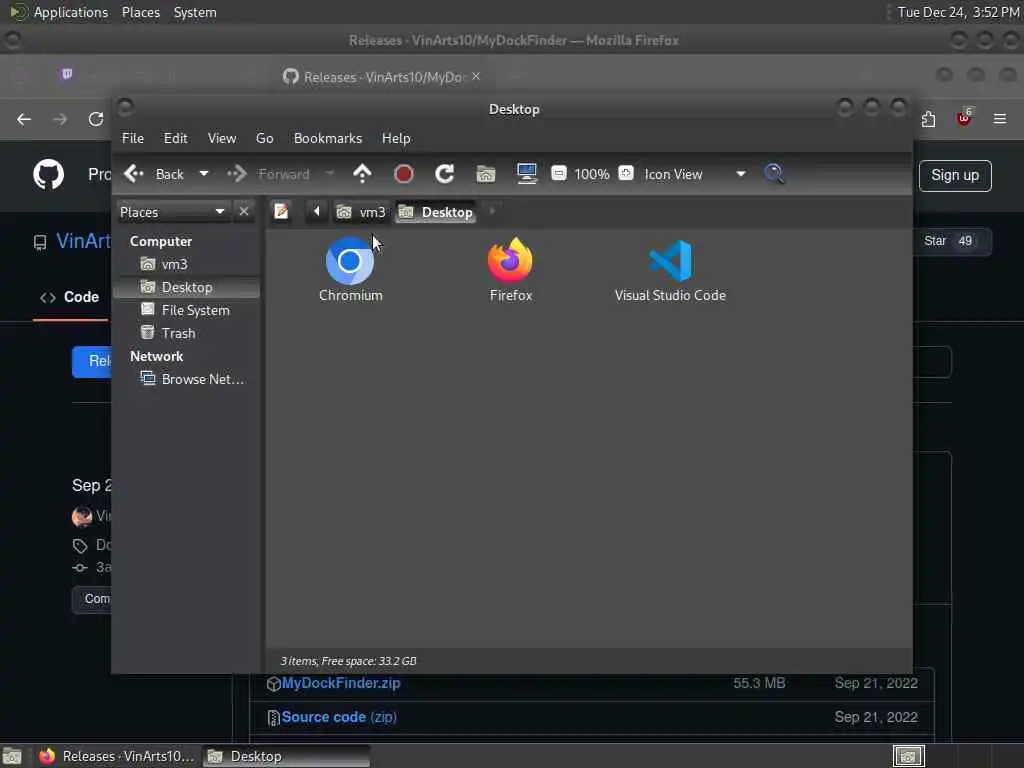Go to the home folder icon
The height and width of the screenshot is (768, 1024).
point(486,174)
